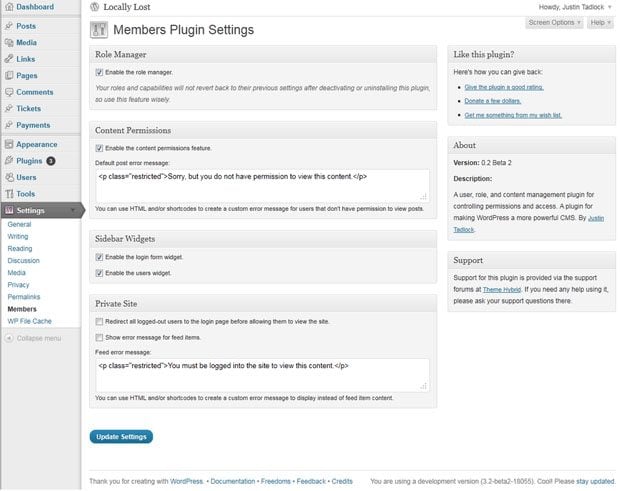Toggle the login form widget checkbox
Viewport: 620px width, 491px height.
pos(99,257)
